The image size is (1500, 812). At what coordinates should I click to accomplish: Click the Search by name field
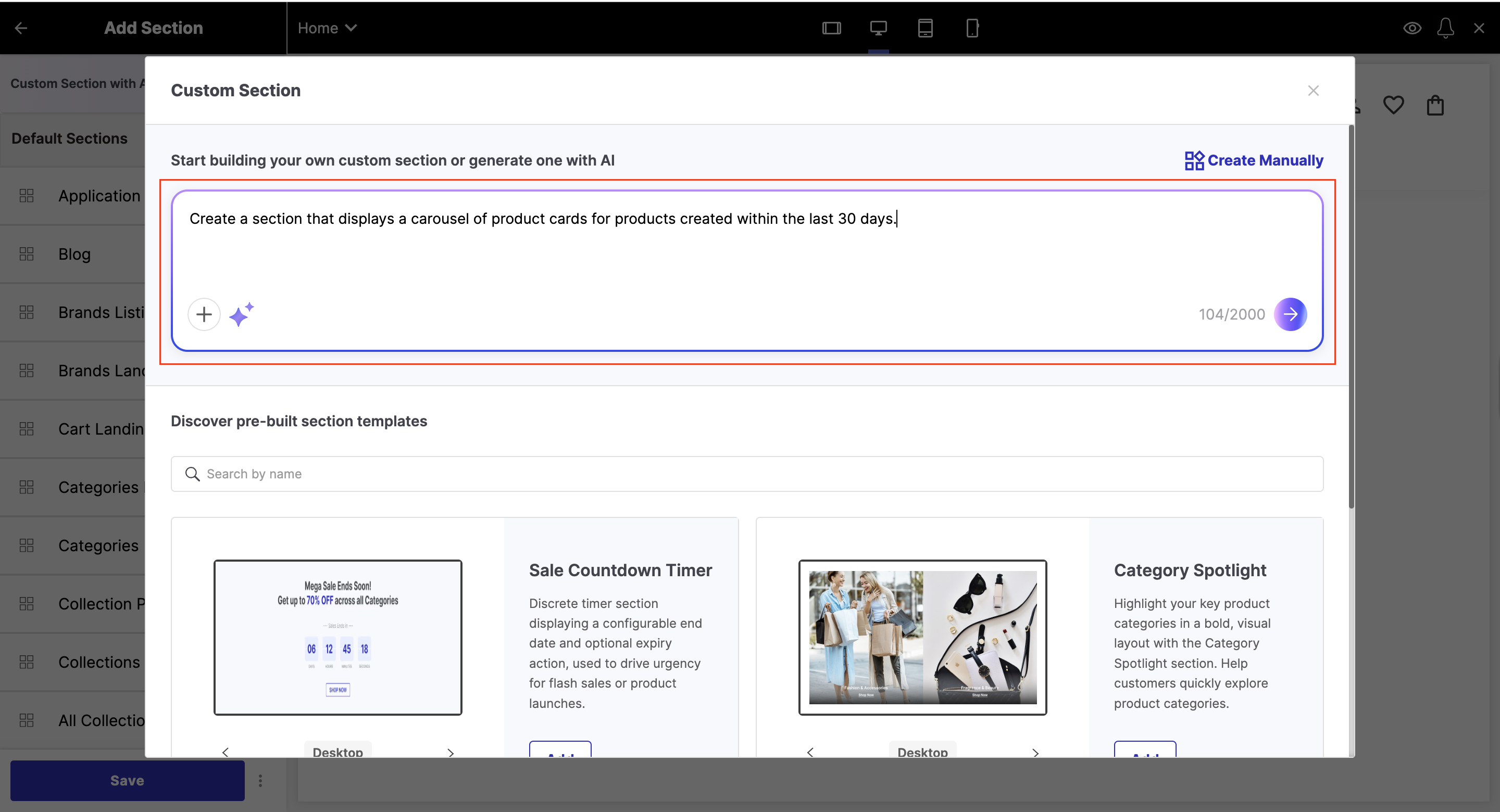point(746,474)
